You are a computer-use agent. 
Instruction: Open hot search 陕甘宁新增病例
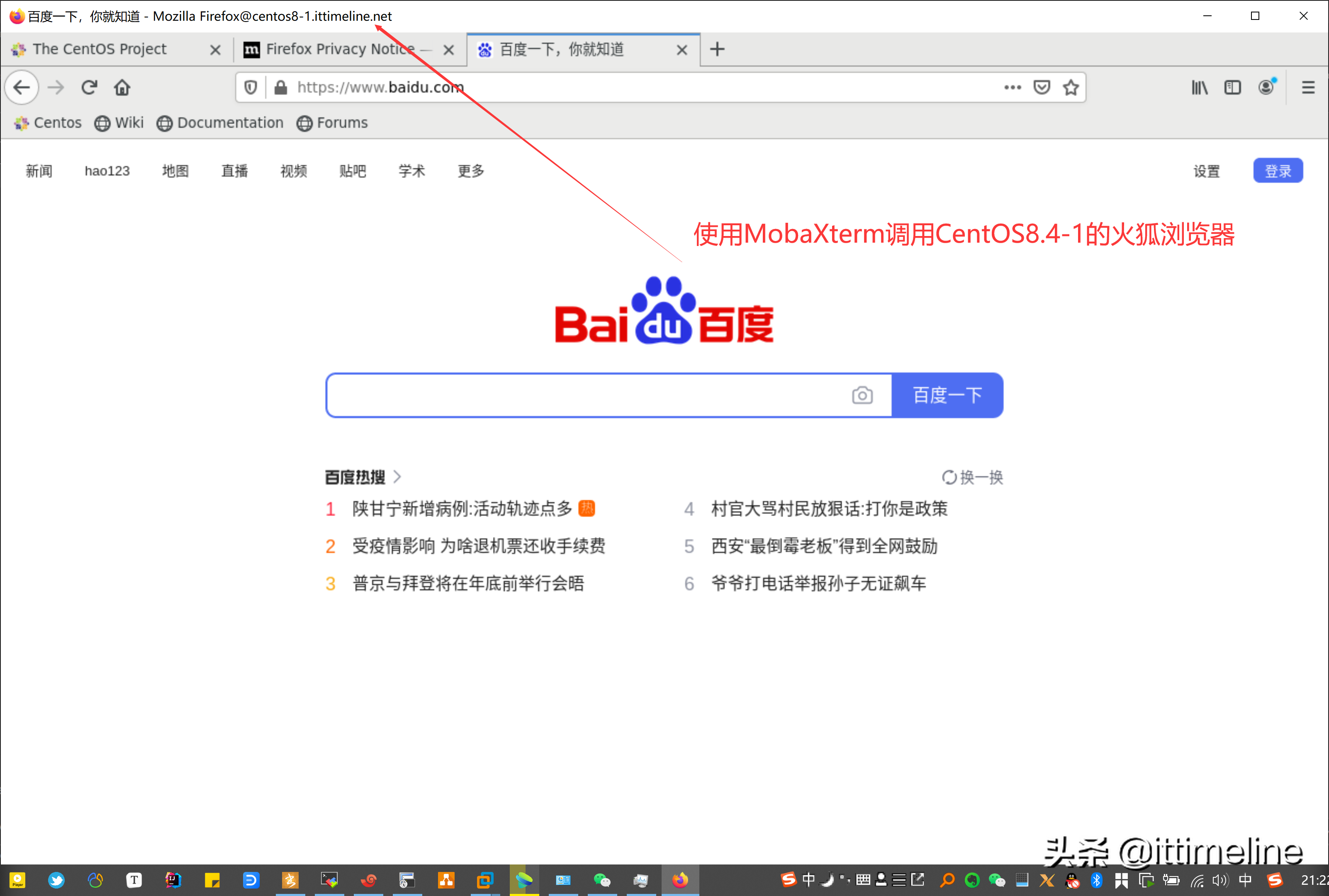pyautogui.click(x=462, y=509)
